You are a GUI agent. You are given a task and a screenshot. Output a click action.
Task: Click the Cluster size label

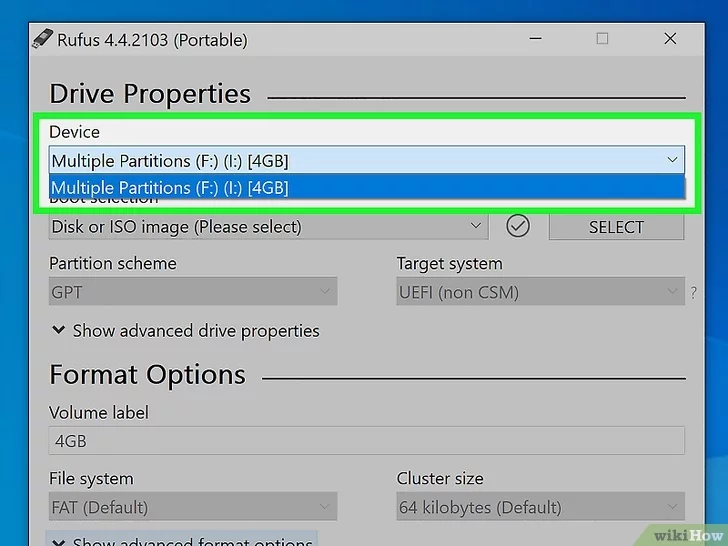click(440, 478)
